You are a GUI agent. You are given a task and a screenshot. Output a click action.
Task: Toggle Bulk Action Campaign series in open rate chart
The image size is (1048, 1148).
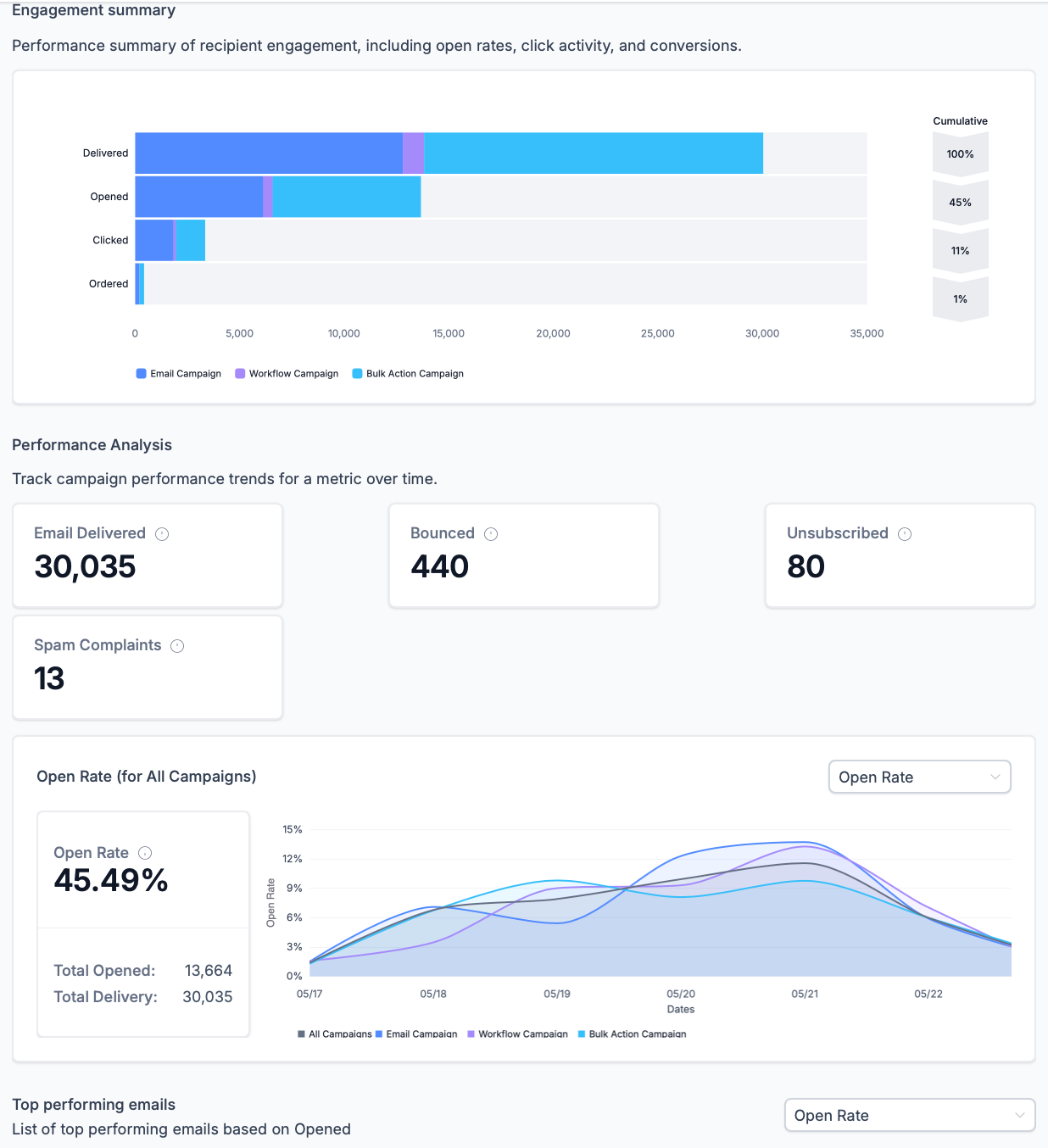632,1034
